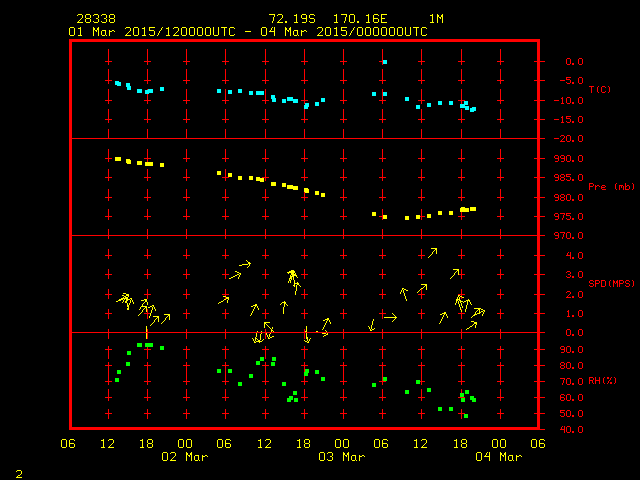Click the -20.0 temperature tick label

coord(554,139)
